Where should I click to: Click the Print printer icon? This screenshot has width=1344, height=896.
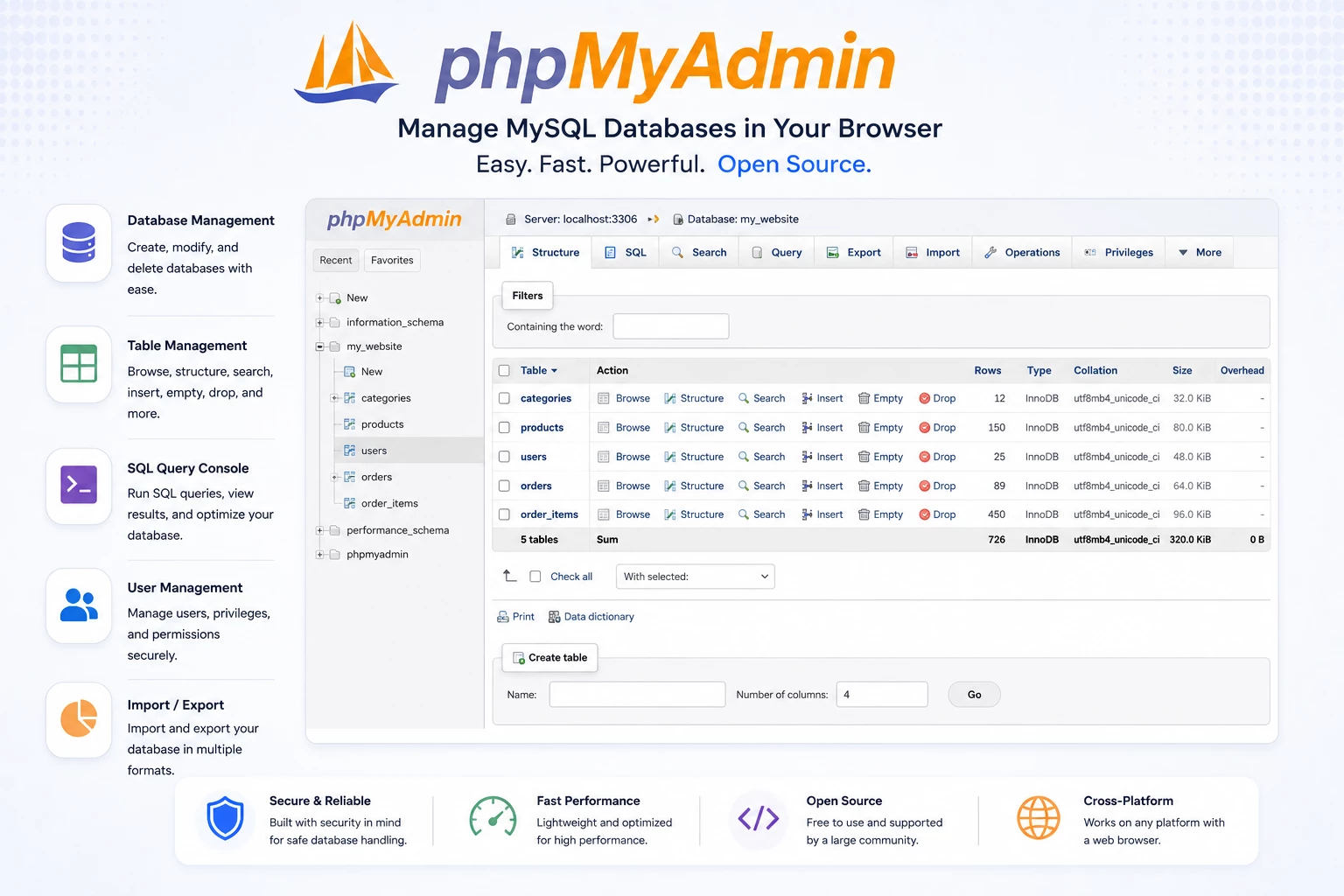pyautogui.click(x=503, y=617)
